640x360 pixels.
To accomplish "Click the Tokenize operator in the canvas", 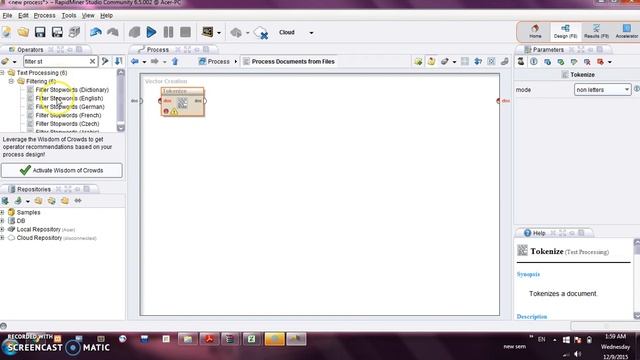I will (182, 102).
